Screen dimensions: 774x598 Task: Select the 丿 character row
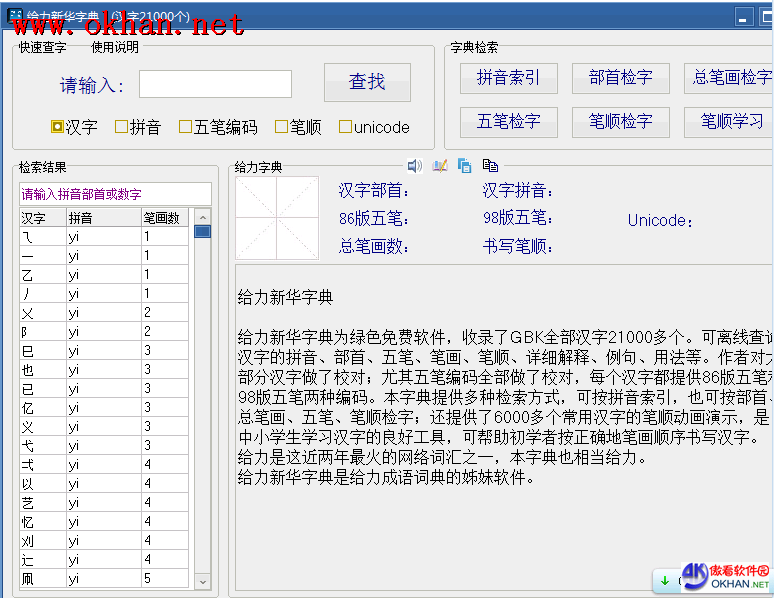[x=104, y=294]
